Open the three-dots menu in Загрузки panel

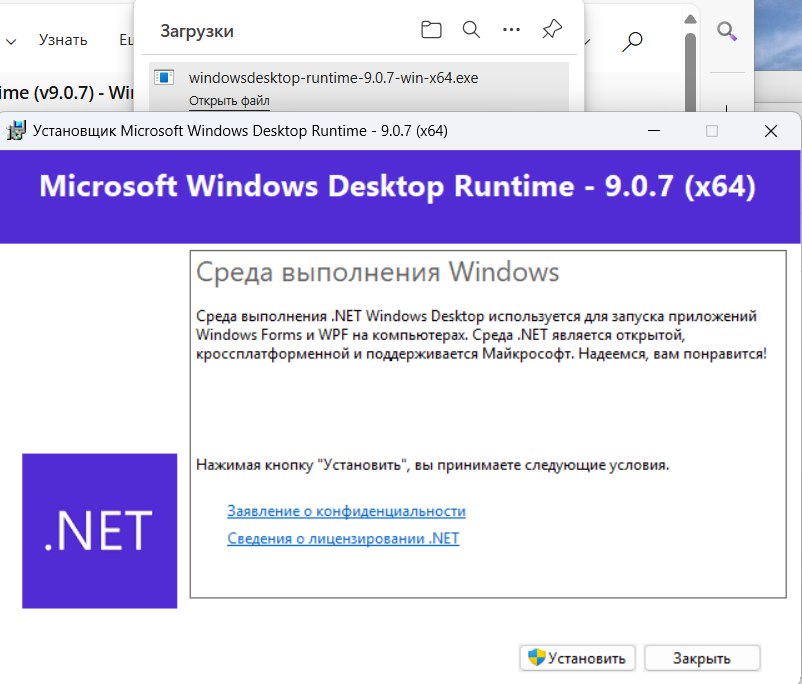(x=511, y=30)
